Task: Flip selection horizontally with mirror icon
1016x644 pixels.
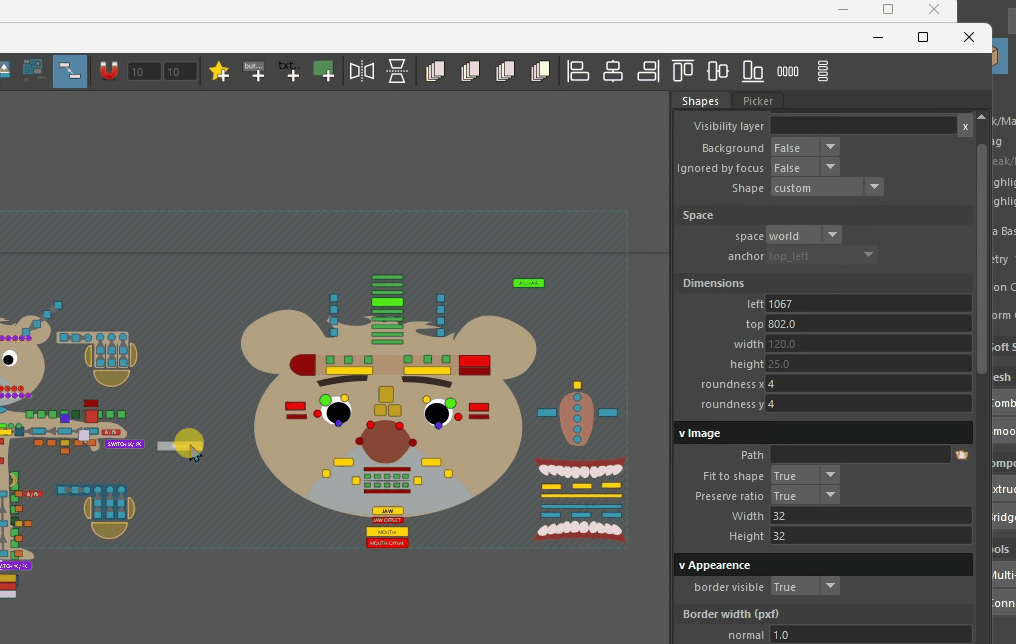Action: 362,71
